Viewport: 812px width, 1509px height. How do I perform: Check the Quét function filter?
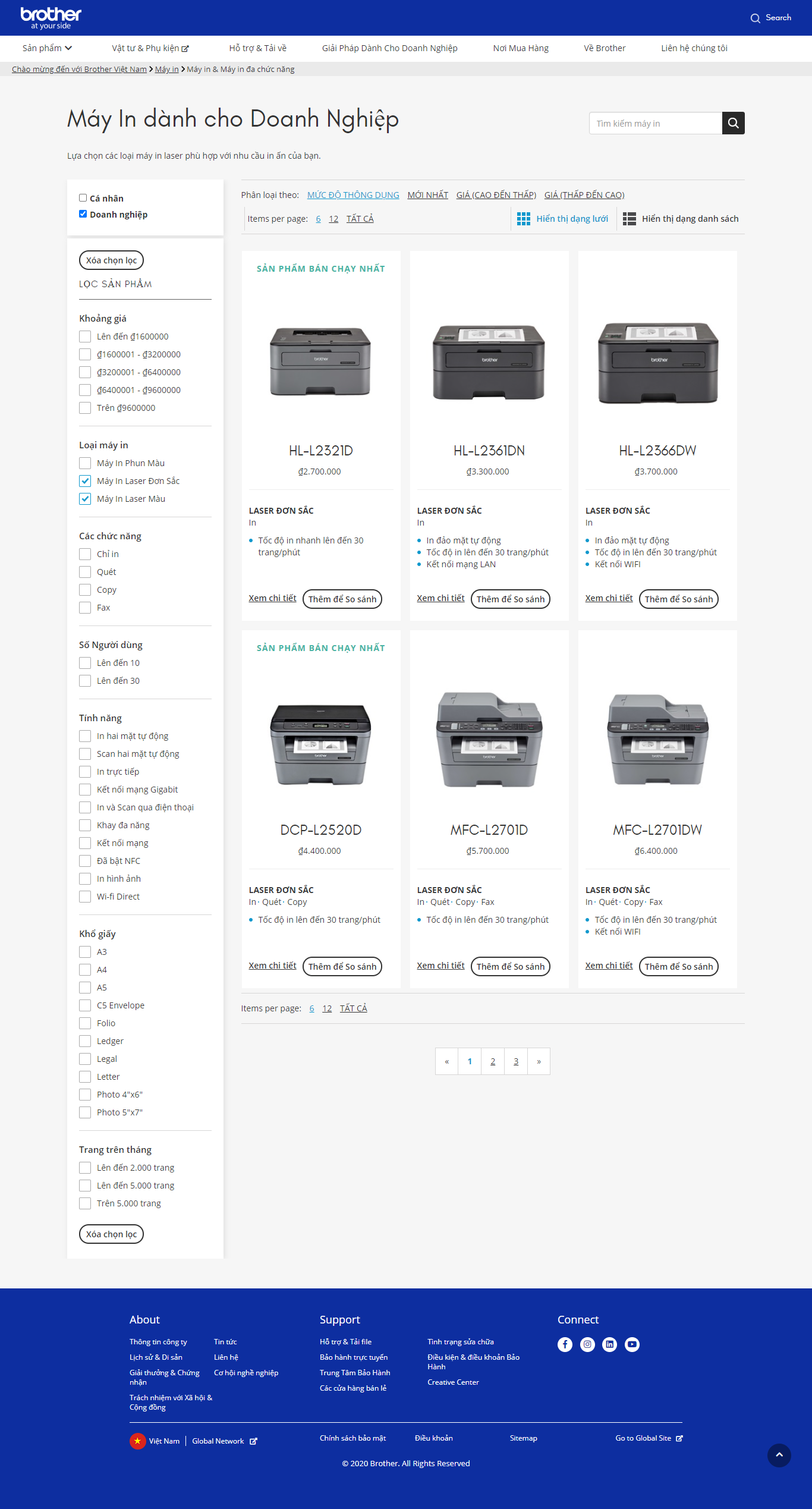click(85, 572)
